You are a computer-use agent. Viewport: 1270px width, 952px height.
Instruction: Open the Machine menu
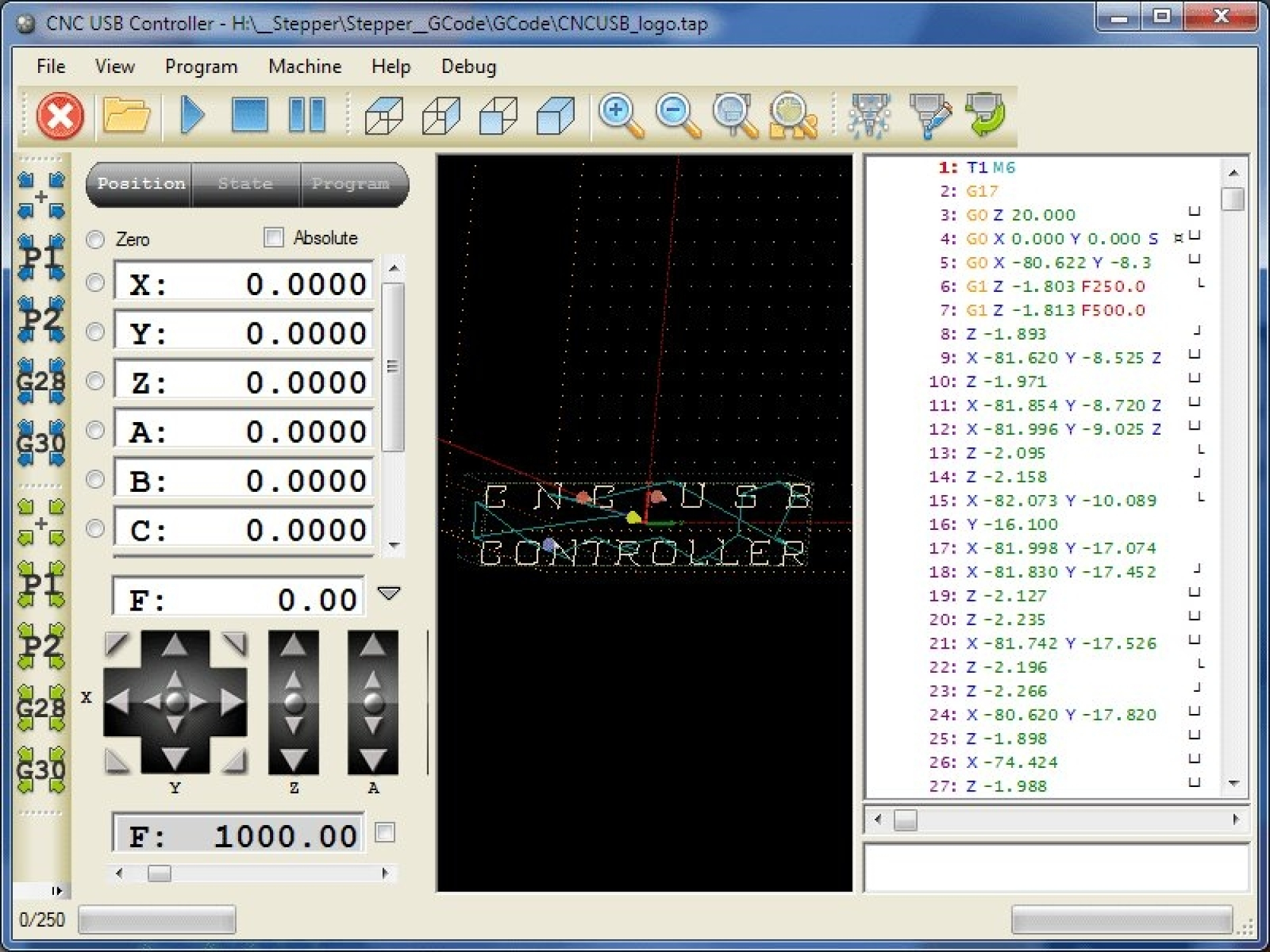coord(305,66)
